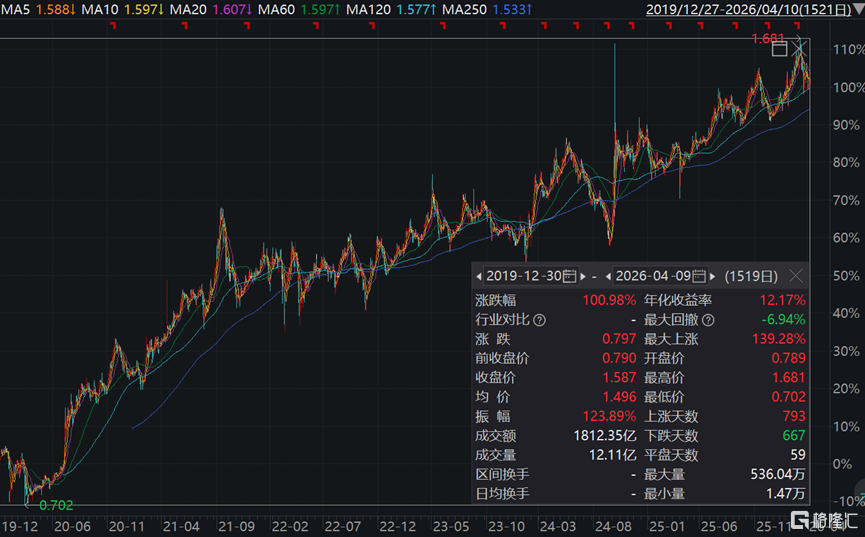The width and height of the screenshot is (865, 537).
Task: Click the 24-08 date axis label
Action: coord(613,527)
